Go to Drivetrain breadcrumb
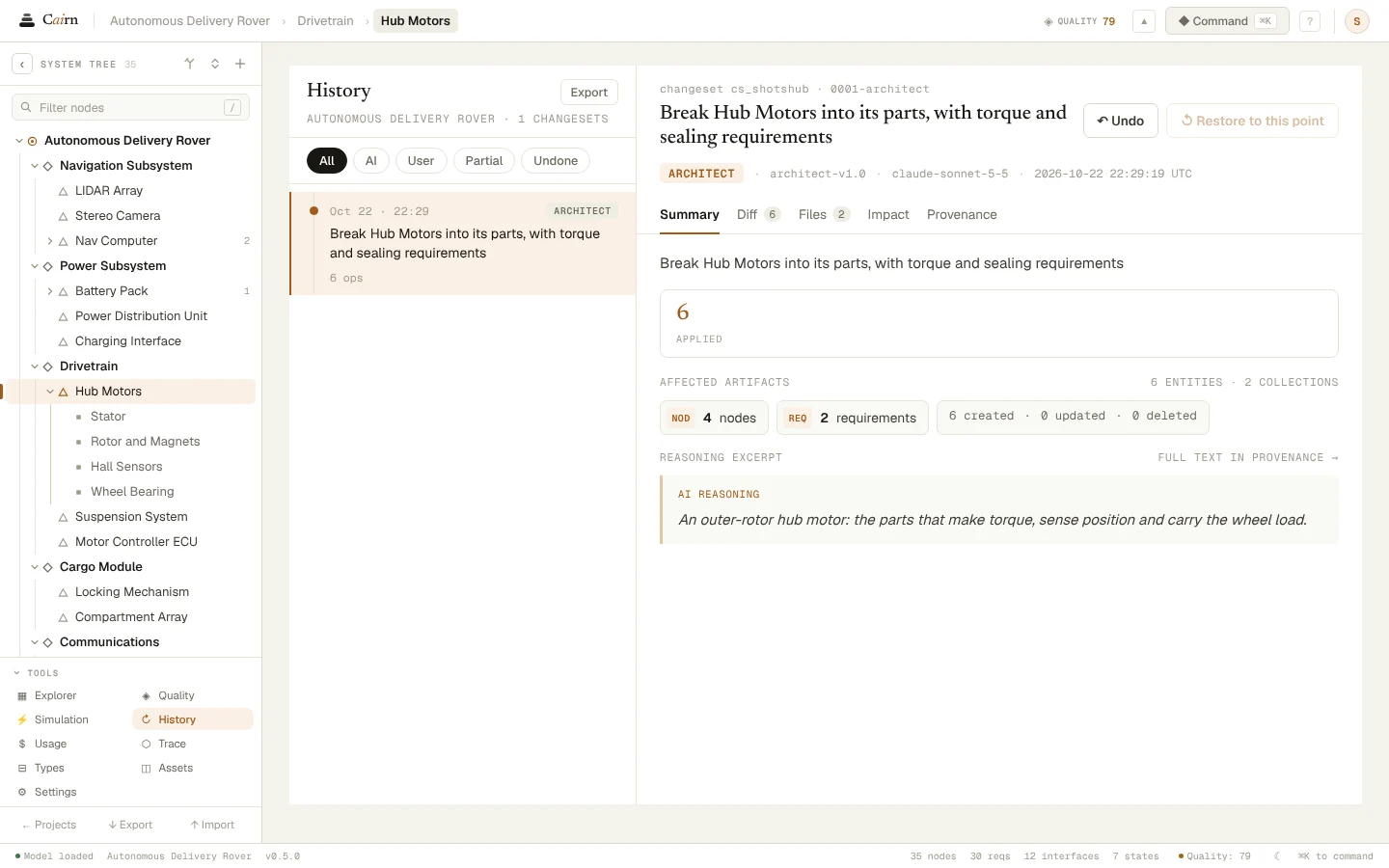Viewport: 1389px width, 868px height. tap(325, 21)
